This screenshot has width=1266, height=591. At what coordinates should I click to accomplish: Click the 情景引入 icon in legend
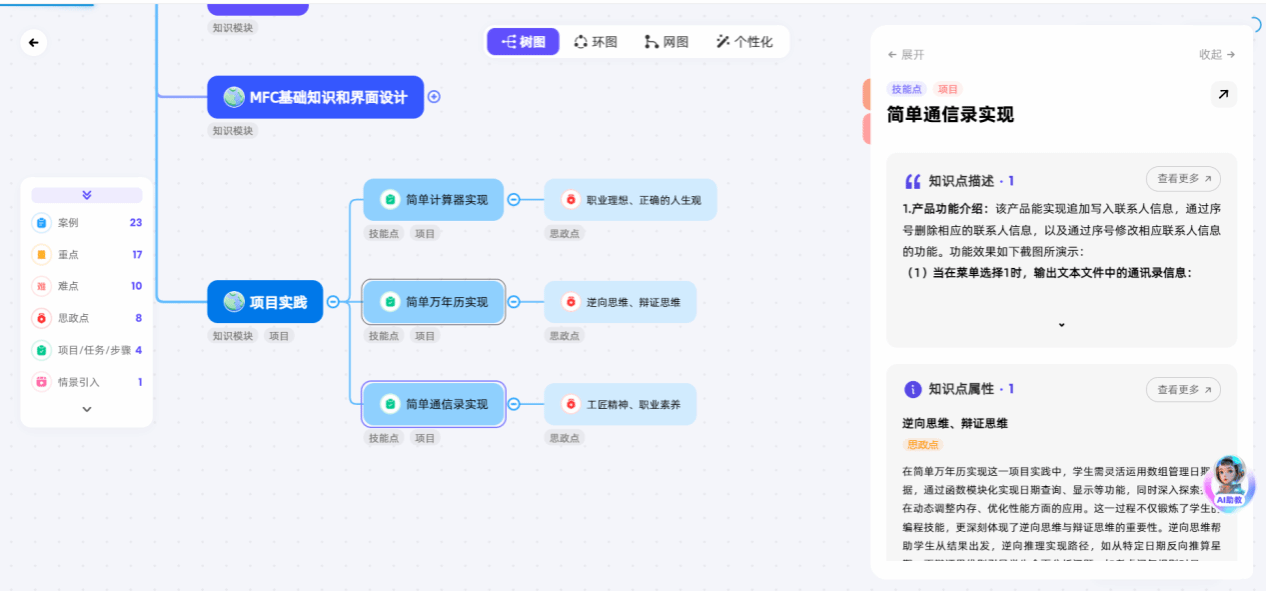pyautogui.click(x=41, y=382)
